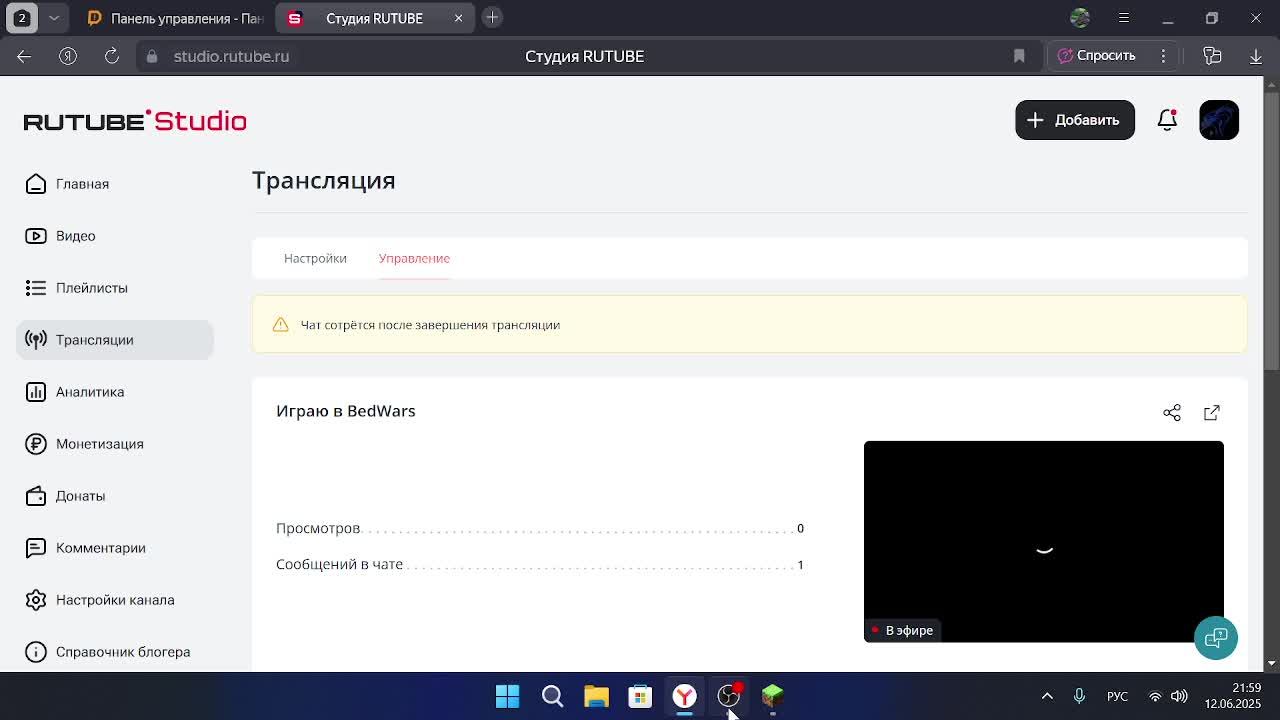This screenshot has width=1280, height=720.
Task: Switch to the Настройки tab
Action: [x=315, y=258]
